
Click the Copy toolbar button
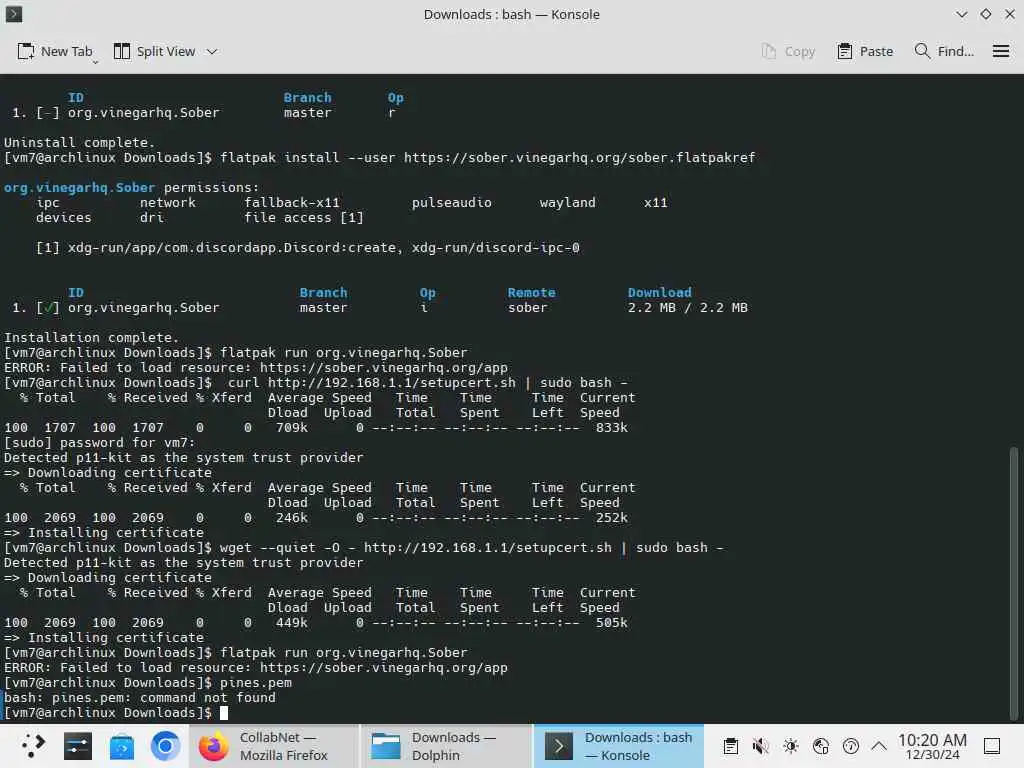pyautogui.click(x=789, y=52)
